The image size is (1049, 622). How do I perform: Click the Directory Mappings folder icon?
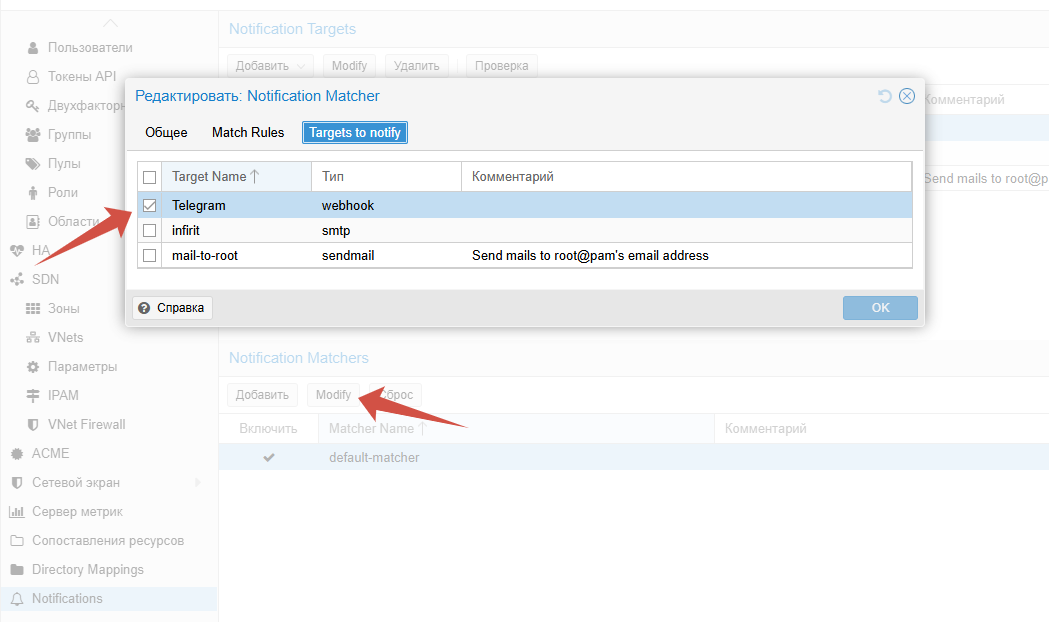(17, 570)
